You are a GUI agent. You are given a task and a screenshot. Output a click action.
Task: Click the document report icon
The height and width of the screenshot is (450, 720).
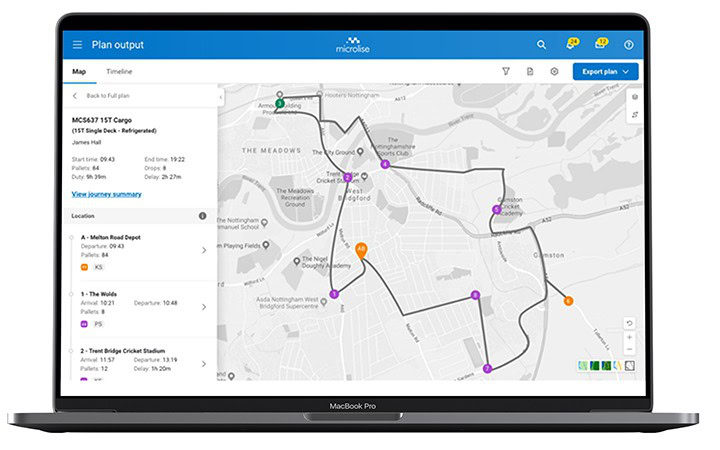[530, 72]
